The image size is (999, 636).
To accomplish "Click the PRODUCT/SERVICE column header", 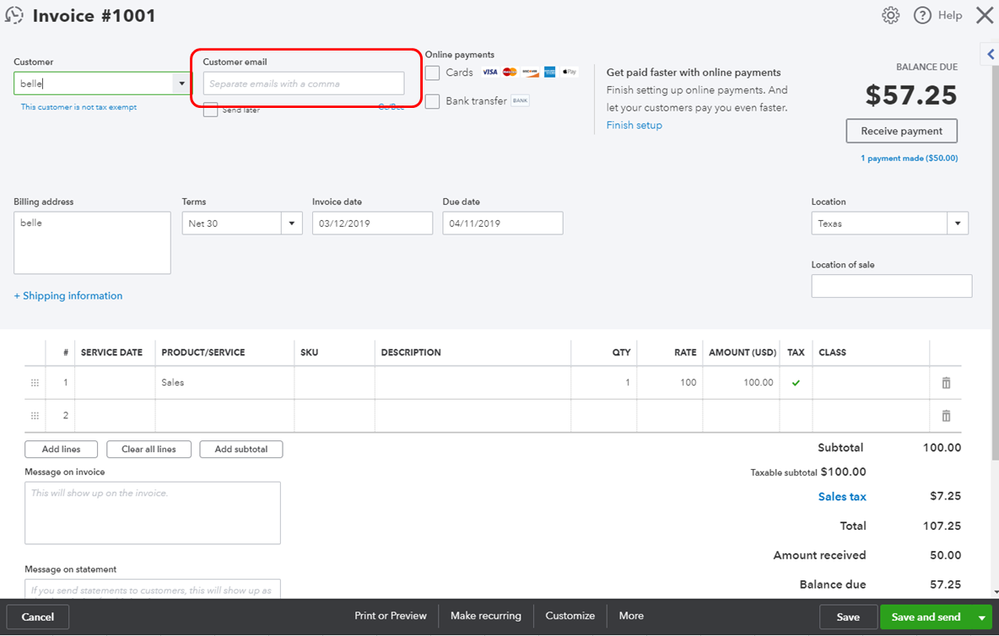I will (x=203, y=352).
